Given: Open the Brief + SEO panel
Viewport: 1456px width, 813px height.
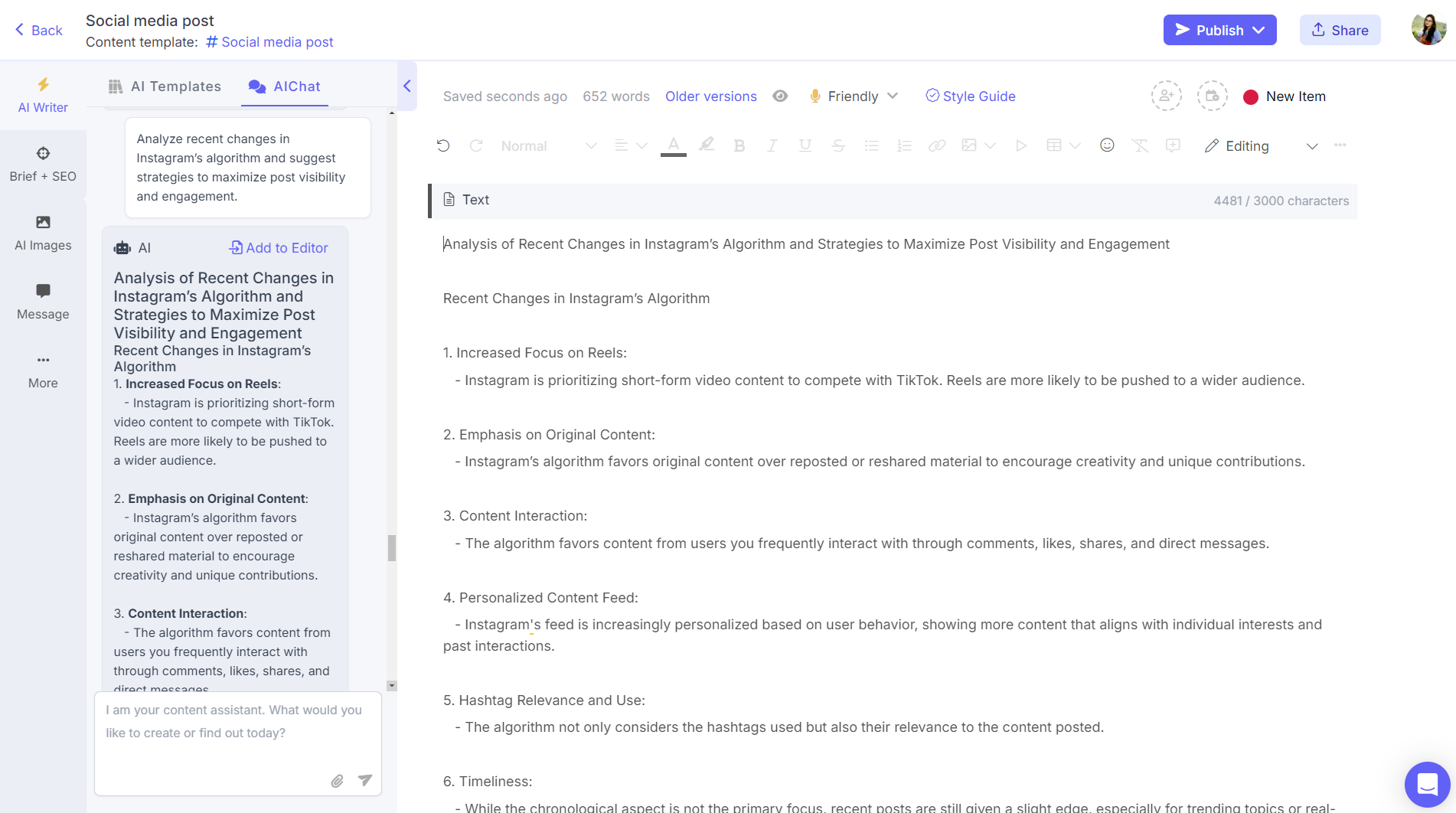Looking at the screenshot, I should [x=43, y=165].
